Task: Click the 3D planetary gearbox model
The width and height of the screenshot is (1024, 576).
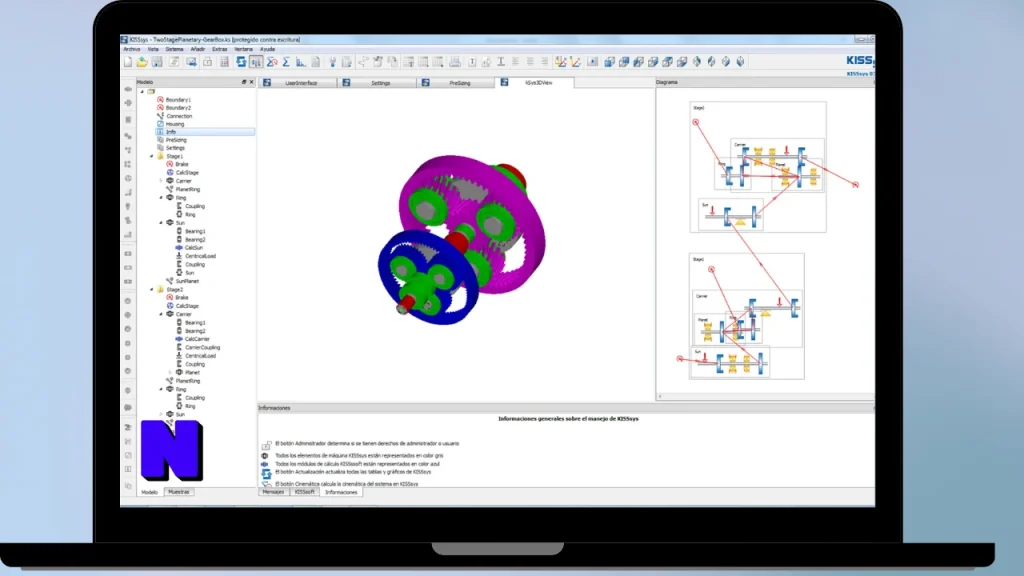Action: point(462,240)
